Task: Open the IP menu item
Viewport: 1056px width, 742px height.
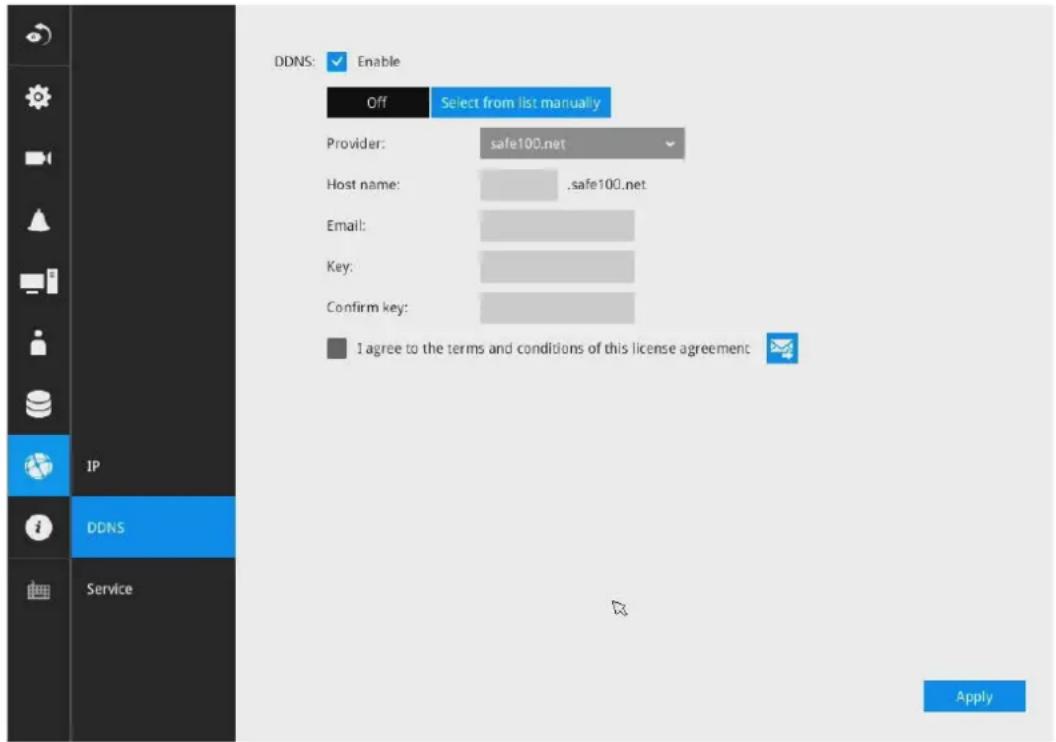Action: pyautogui.click(x=154, y=466)
